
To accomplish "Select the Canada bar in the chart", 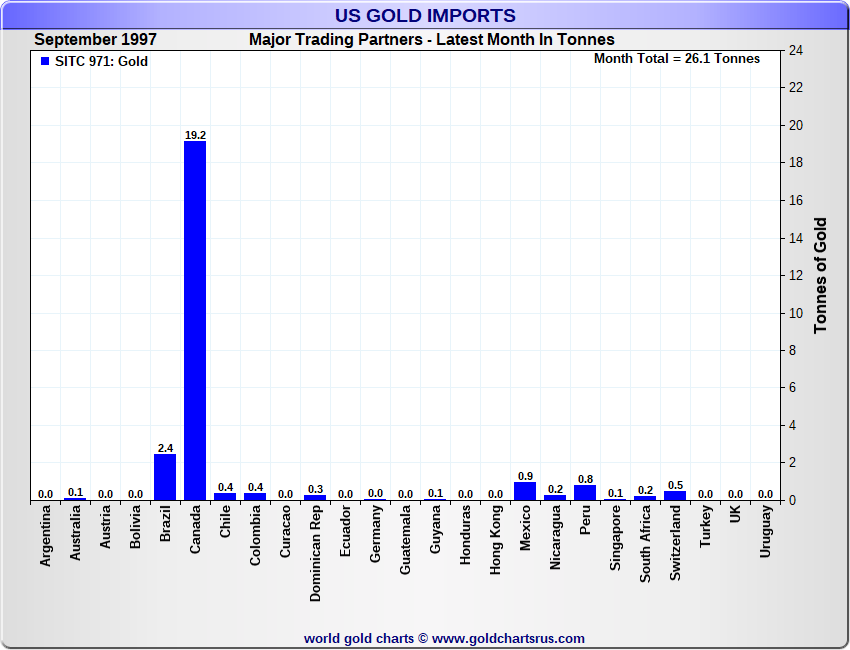I will 195,320.
